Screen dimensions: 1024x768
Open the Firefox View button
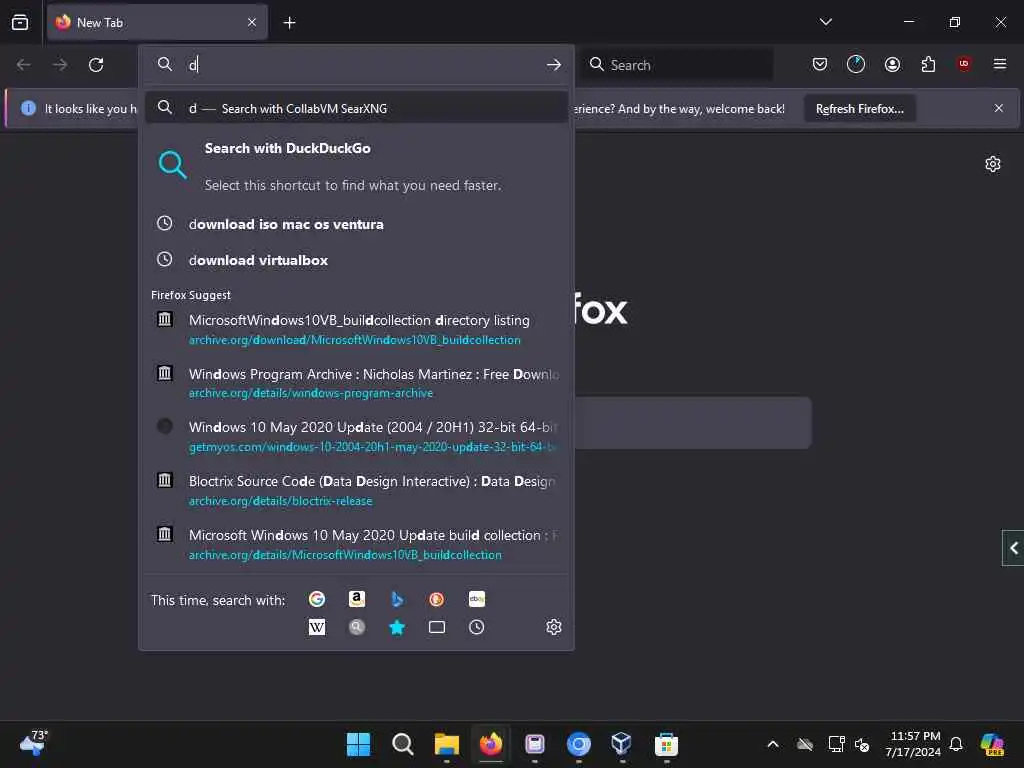click(x=20, y=22)
